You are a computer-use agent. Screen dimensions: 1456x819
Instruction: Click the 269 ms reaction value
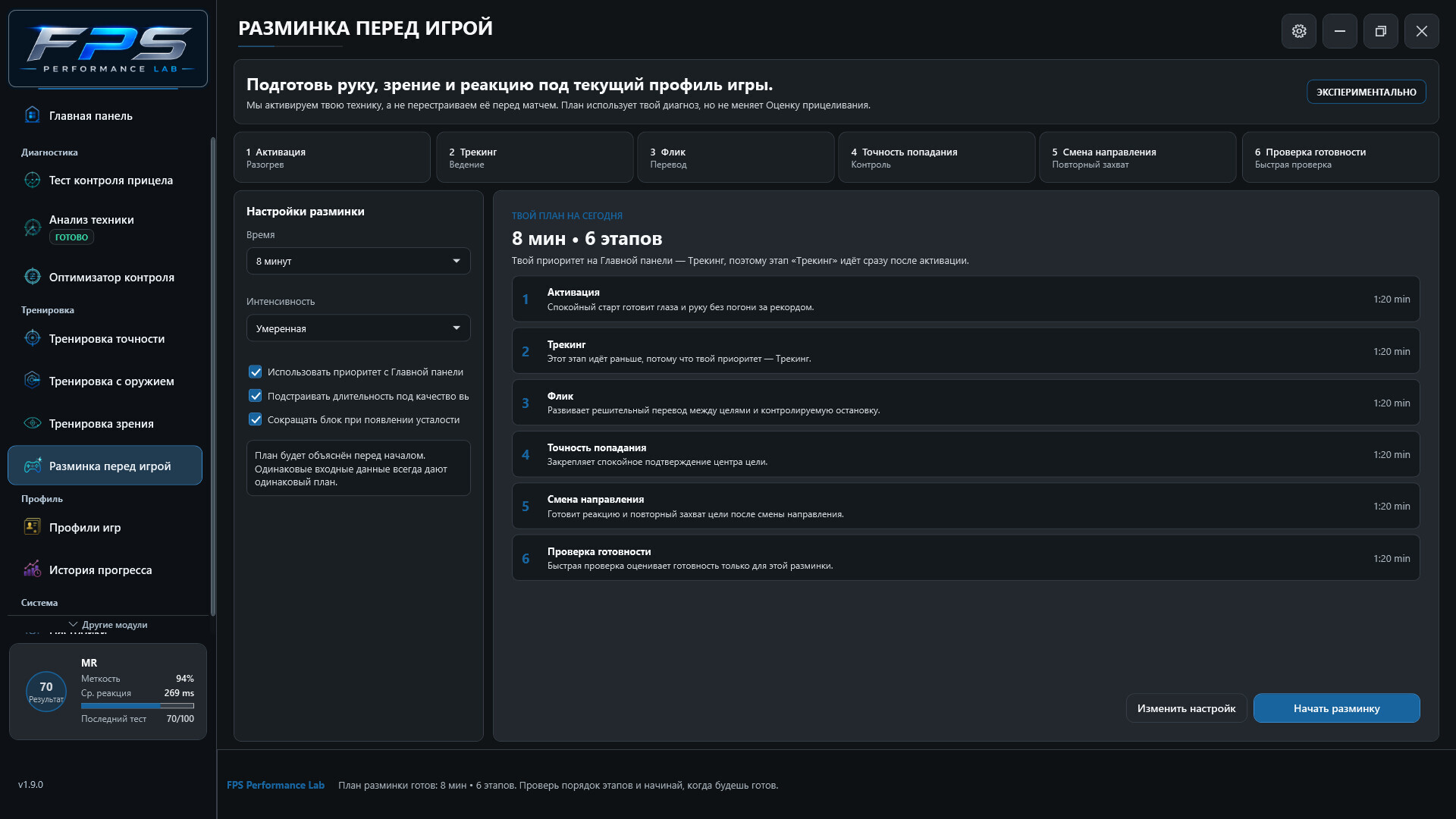[x=179, y=693]
